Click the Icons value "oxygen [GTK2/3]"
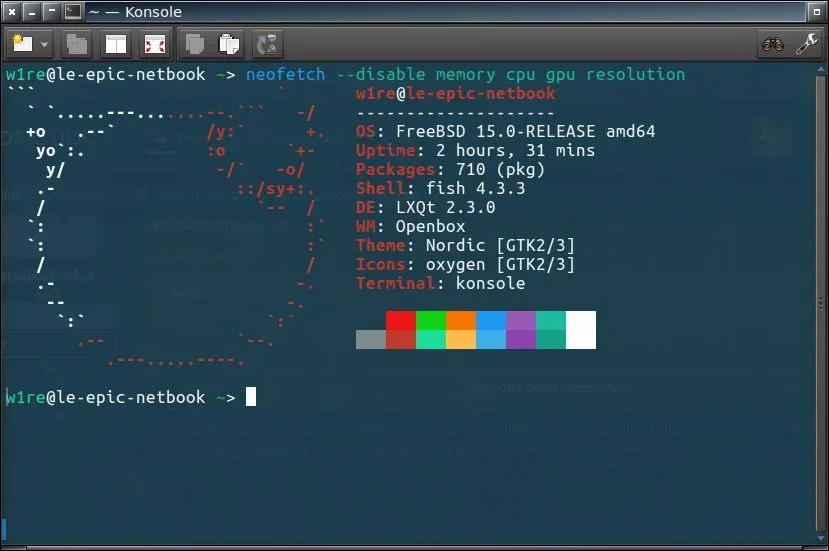Viewport: 829px width, 551px height. (500, 264)
